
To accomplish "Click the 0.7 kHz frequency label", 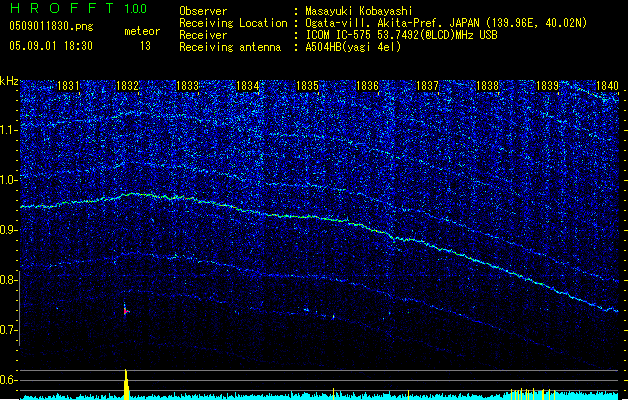I will pyautogui.click(x=9, y=330).
